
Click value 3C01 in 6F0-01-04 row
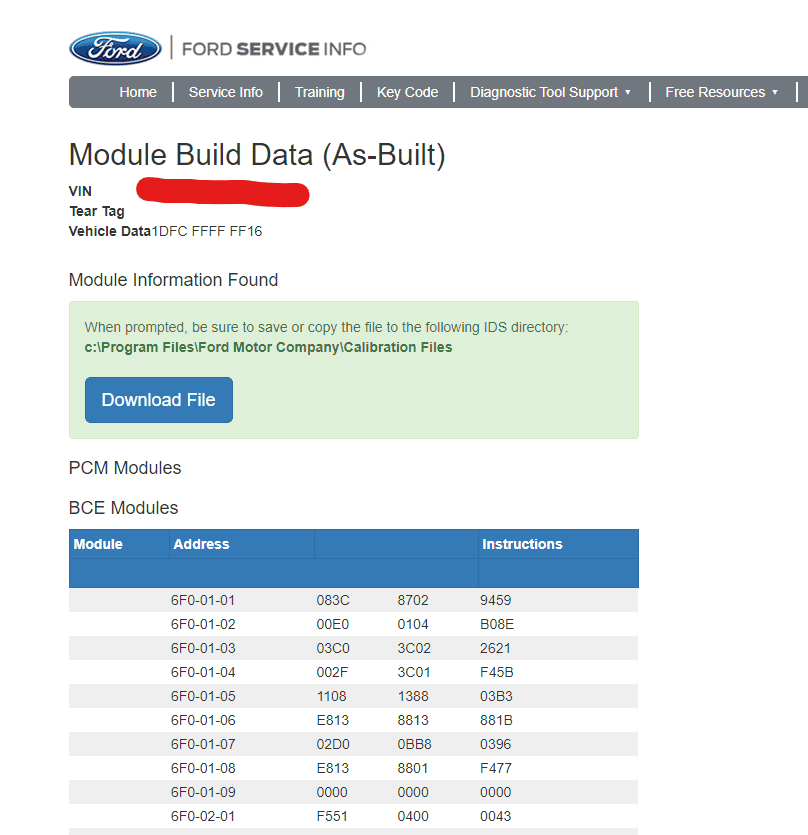(414, 672)
